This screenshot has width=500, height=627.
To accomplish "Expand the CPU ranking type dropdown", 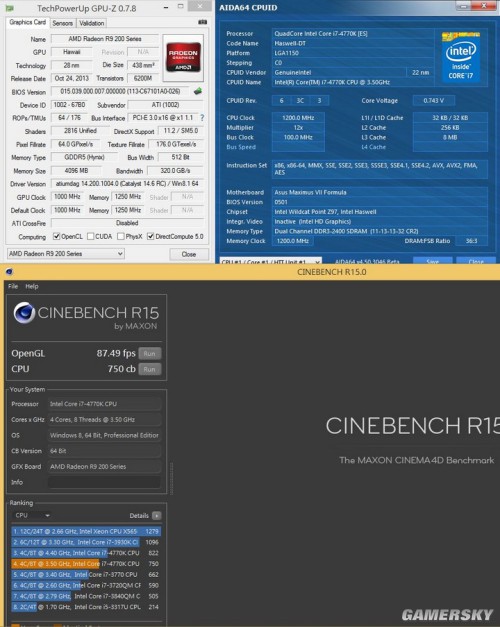I will pos(32,515).
